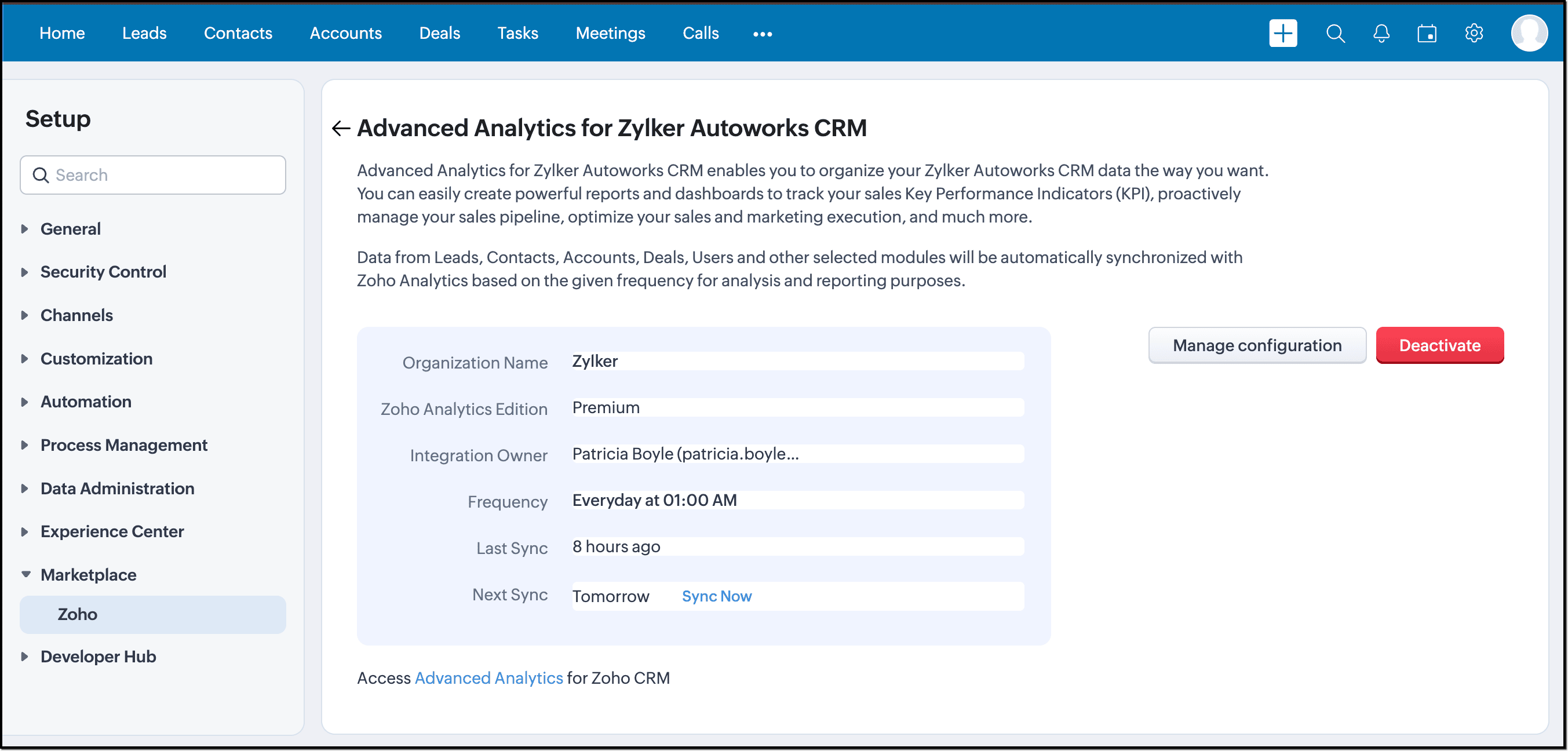The width and height of the screenshot is (1568, 751).
Task: Open the Advanced Analytics link
Action: tap(488, 678)
